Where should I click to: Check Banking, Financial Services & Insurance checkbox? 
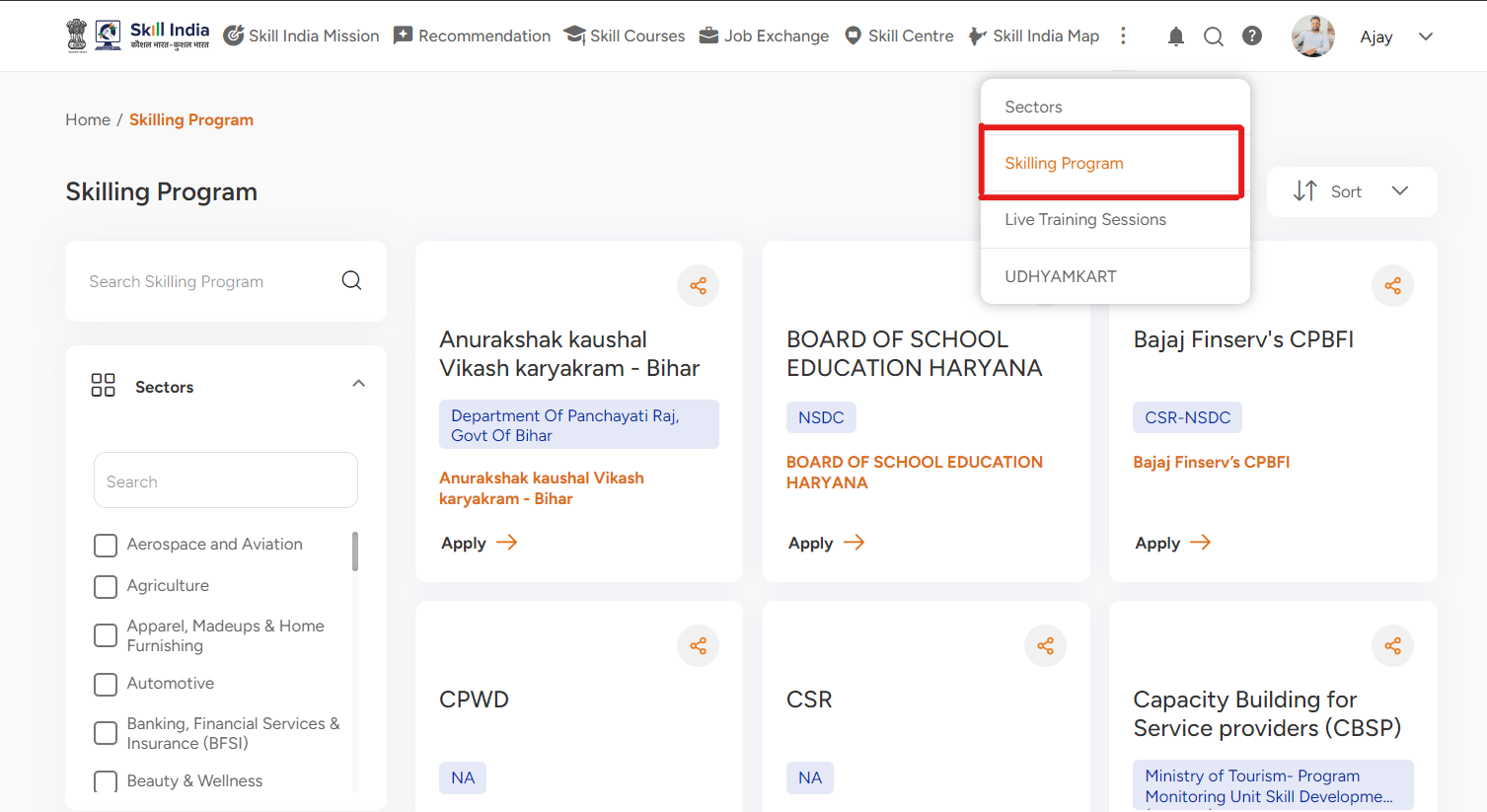(x=106, y=733)
